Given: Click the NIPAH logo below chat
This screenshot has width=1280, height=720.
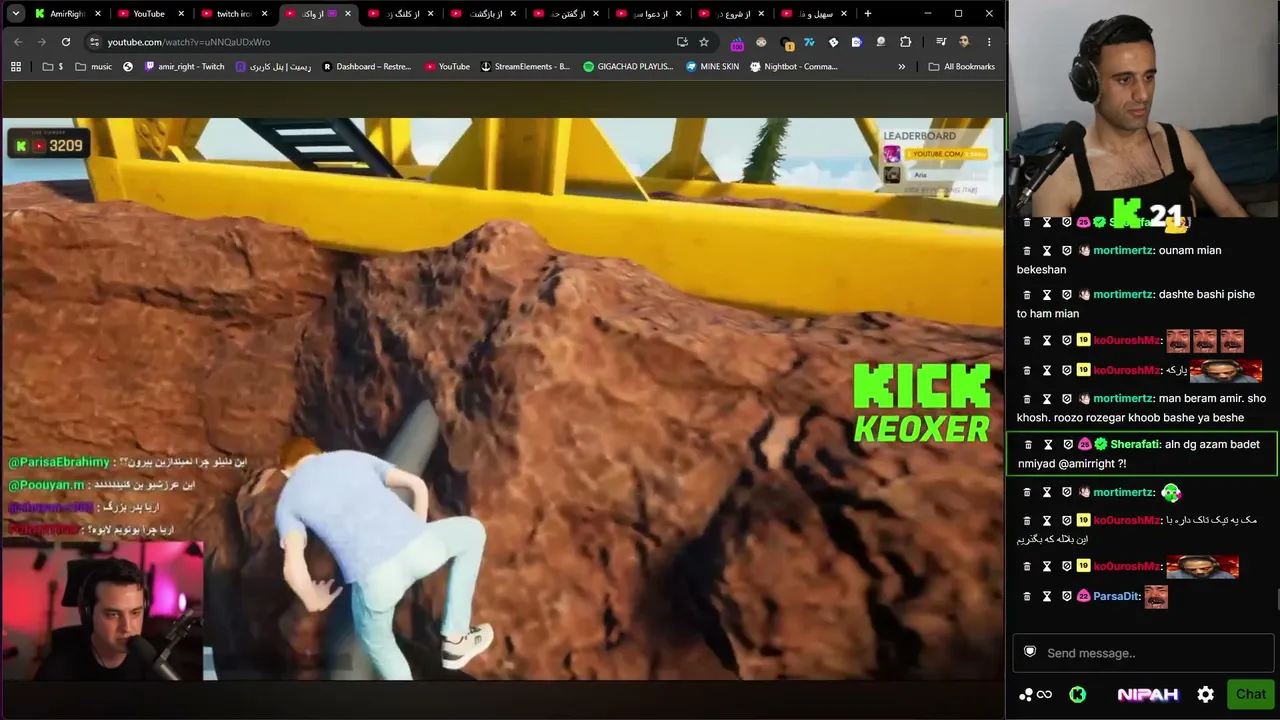Looking at the screenshot, I should click(x=1148, y=695).
